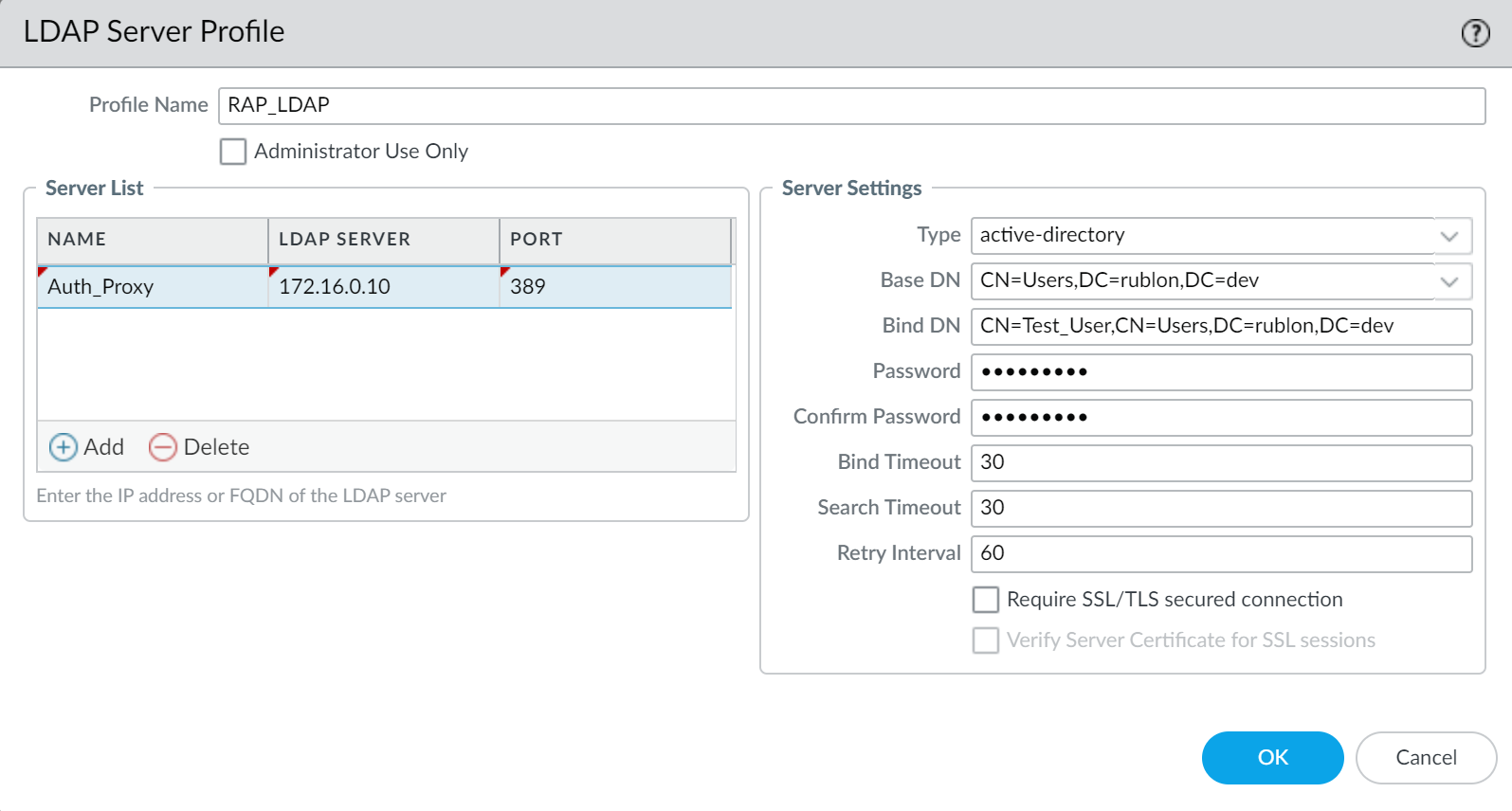Click the plus icon to add server

point(64,447)
